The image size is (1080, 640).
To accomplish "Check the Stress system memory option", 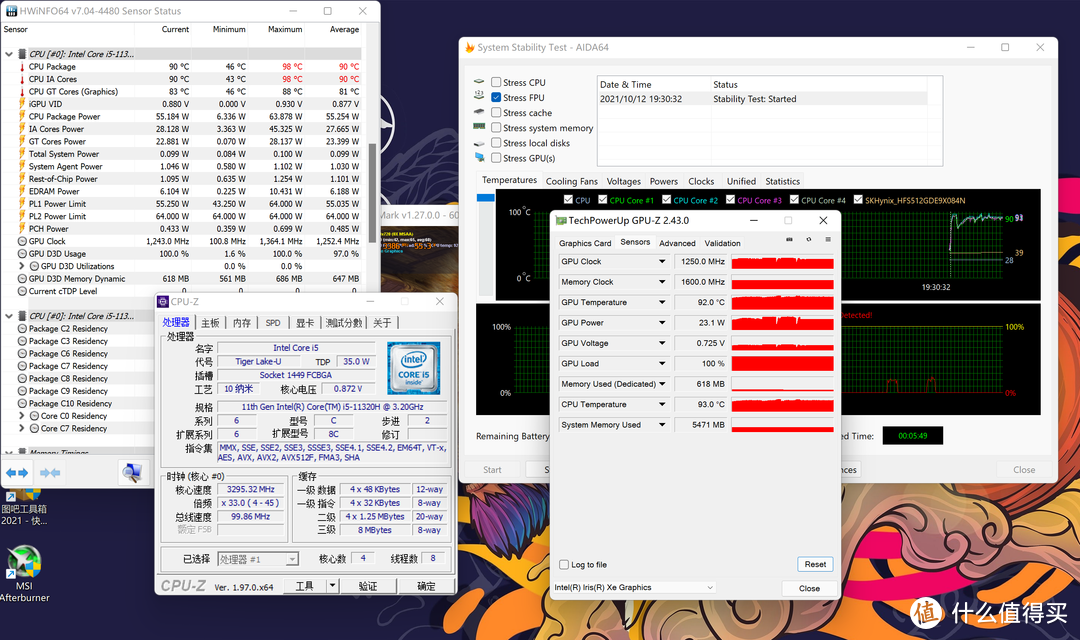I will [496, 127].
